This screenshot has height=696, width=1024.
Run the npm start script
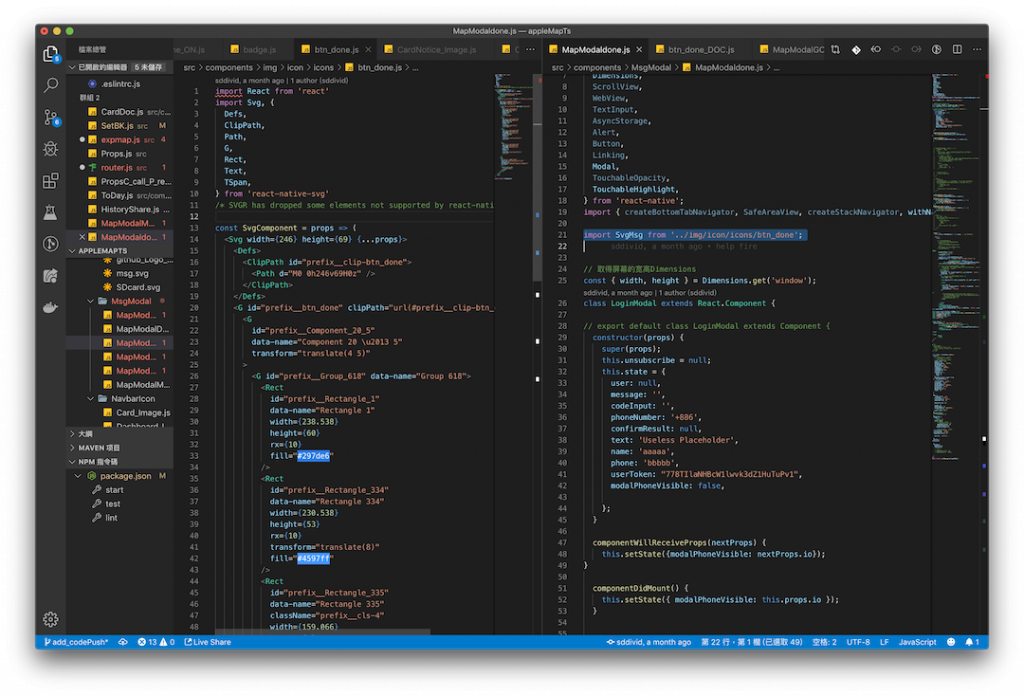pos(114,490)
